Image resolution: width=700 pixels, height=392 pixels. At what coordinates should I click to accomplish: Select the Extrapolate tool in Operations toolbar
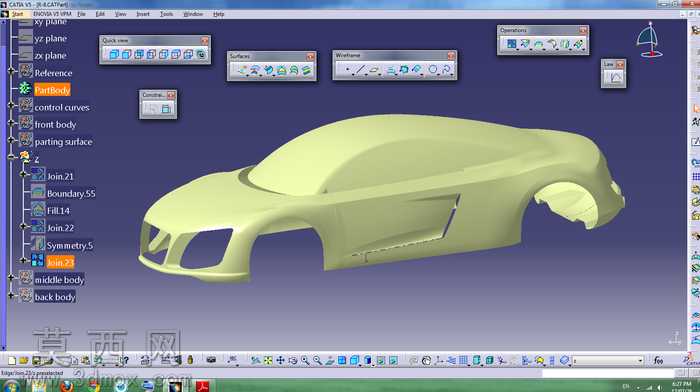pyautogui.click(x=579, y=44)
